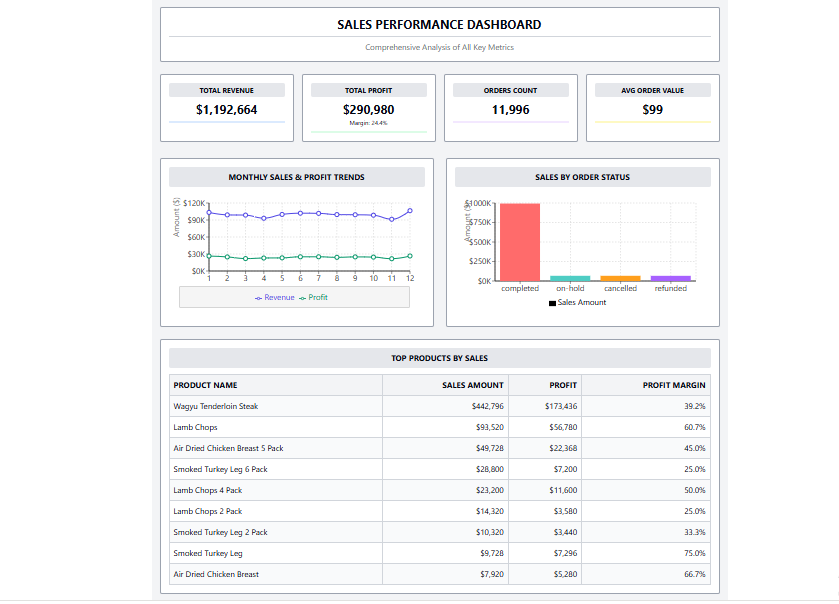This screenshot has height=604, width=839.
Task: Sort the table by the PROFIT MARGIN header
Action: 675,385
